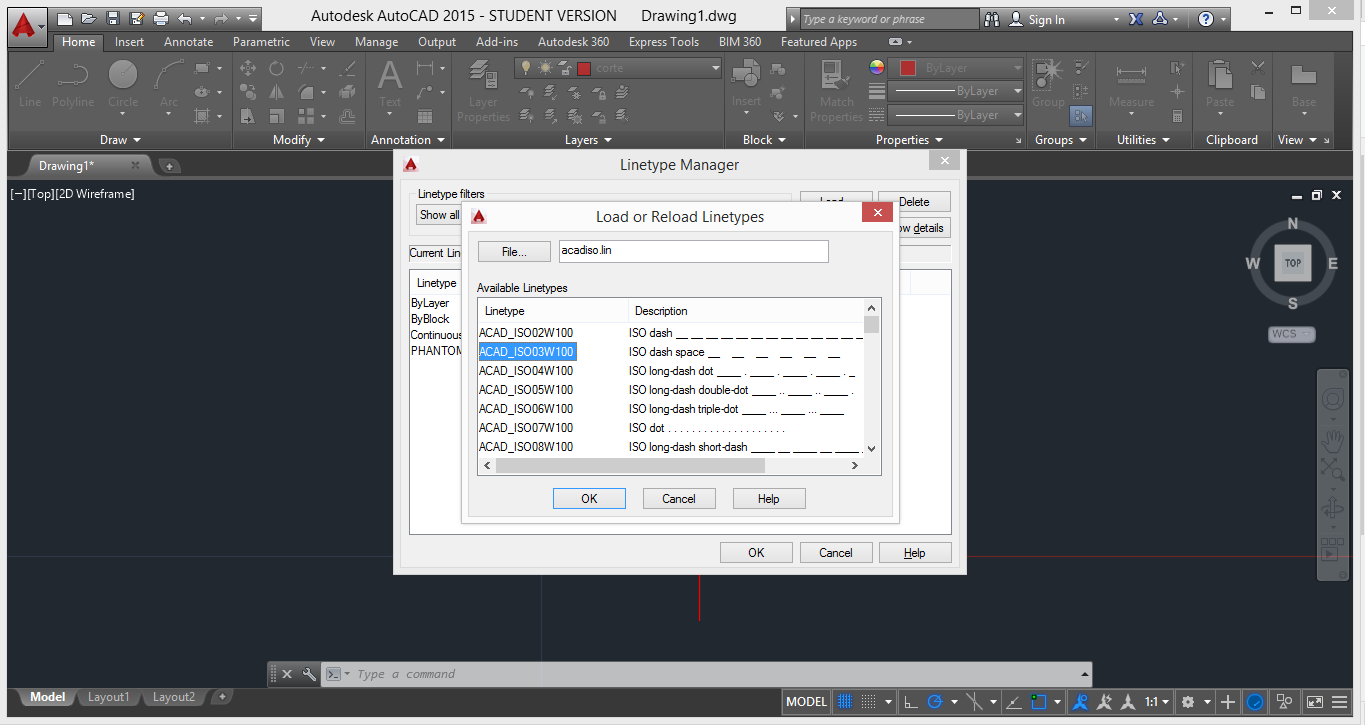Click the acadiso.lin filename input field
Screen dimensions: 1365x725
(x=693, y=251)
